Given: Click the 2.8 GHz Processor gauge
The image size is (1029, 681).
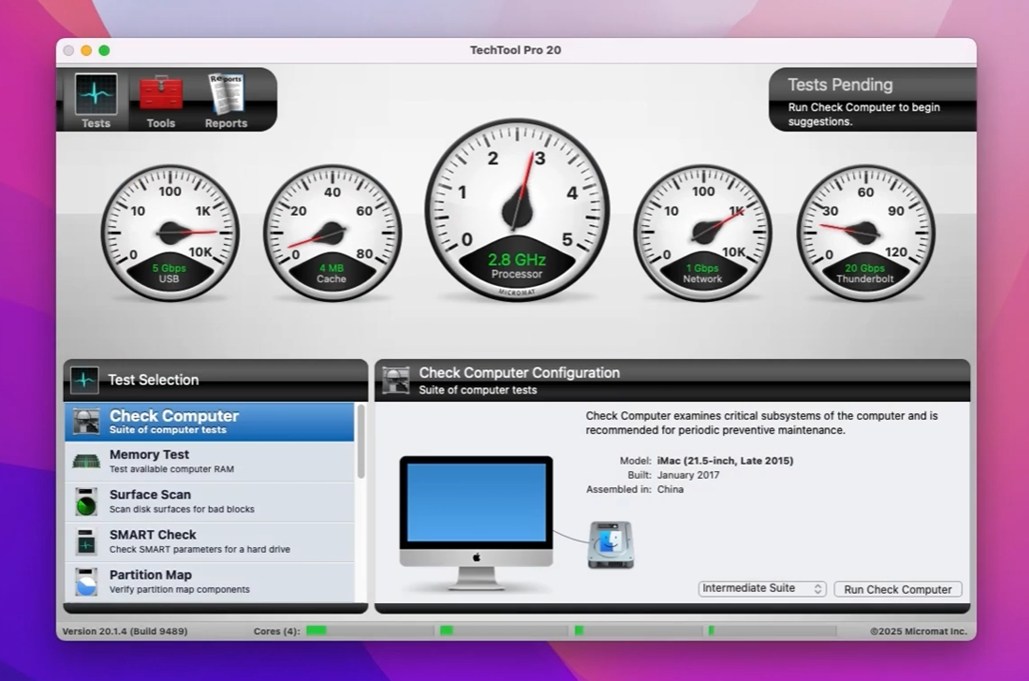Looking at the screenshot, I should pos(517,210).
